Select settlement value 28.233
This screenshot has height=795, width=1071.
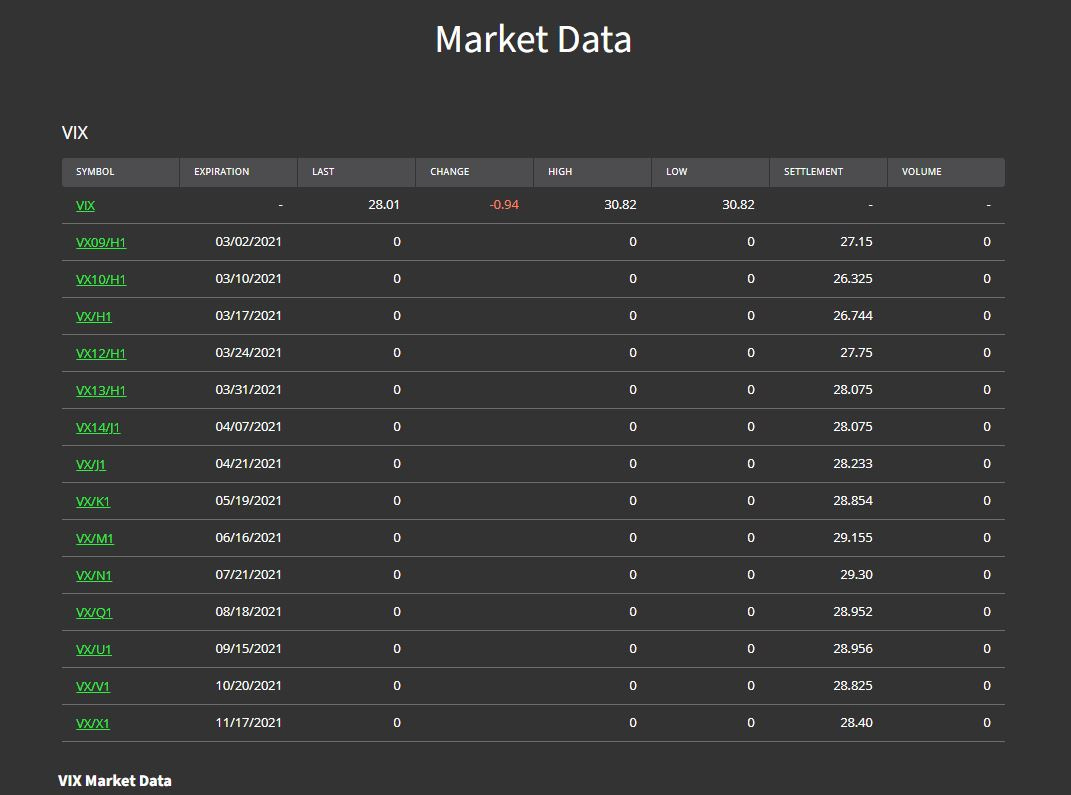coord(853,463)
